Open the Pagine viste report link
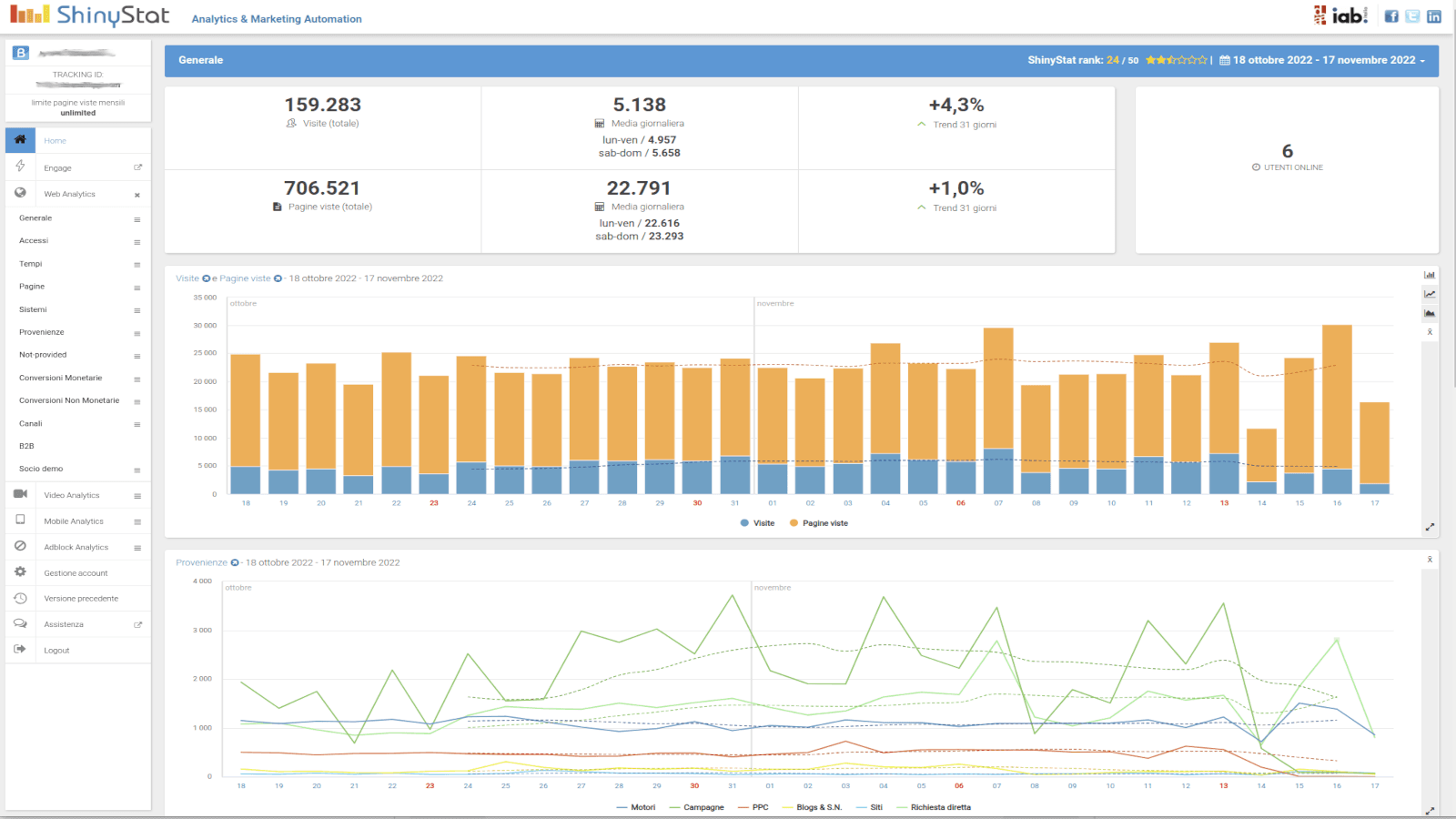Screen dimensions: 1456x819 245,278
